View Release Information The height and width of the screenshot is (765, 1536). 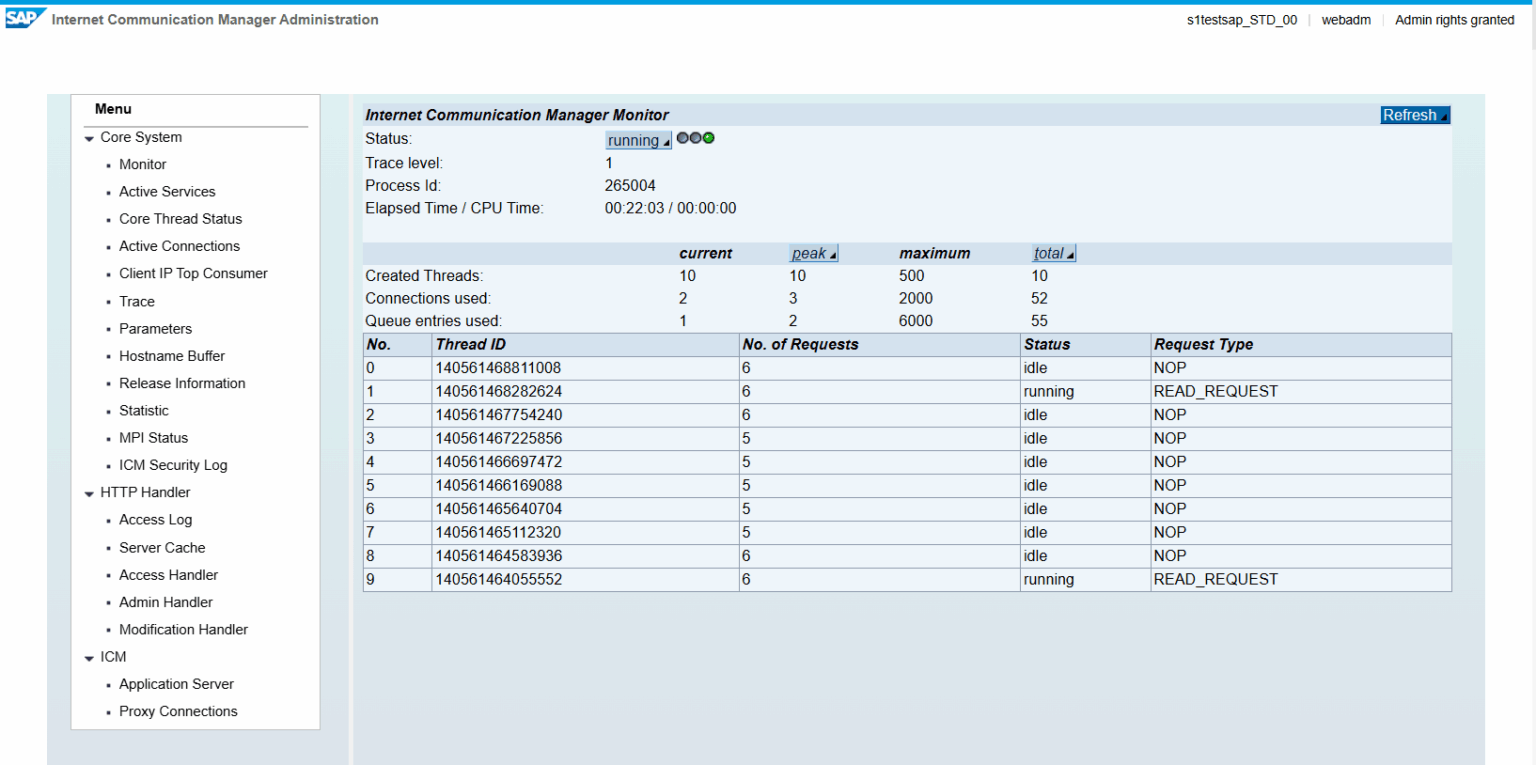(182, 383)
